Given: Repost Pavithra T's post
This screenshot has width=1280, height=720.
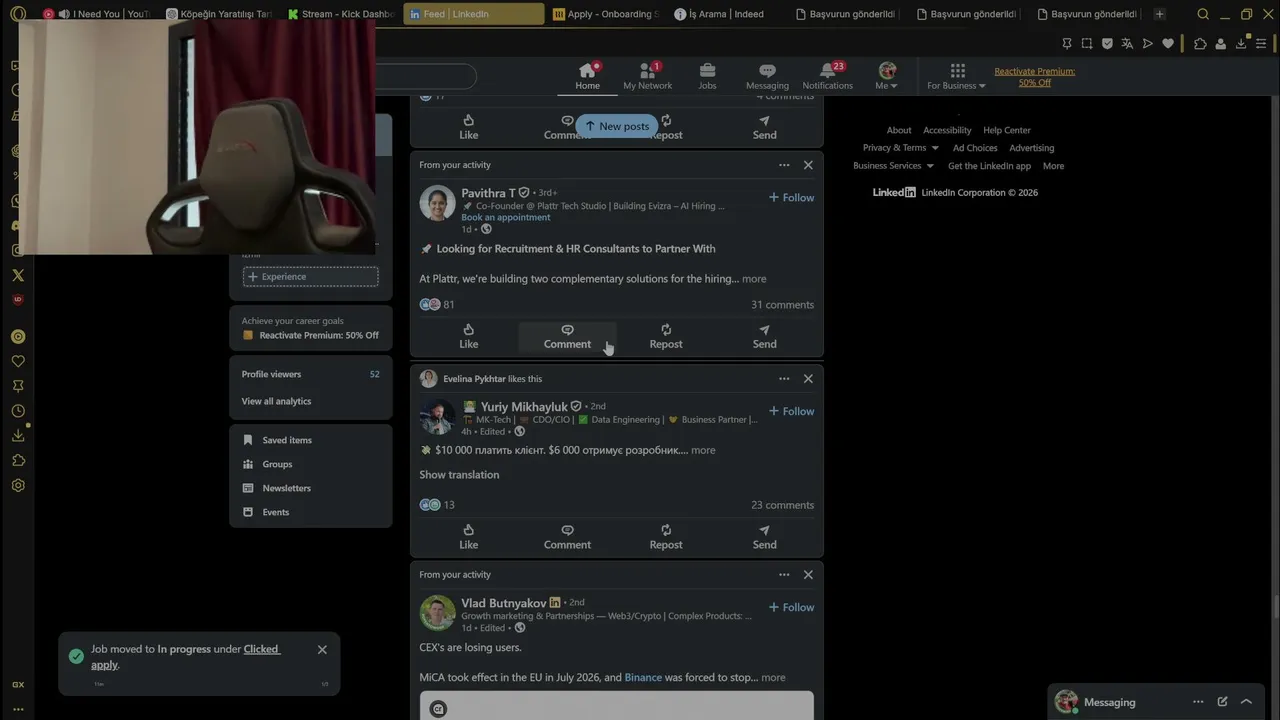Looking at the screenshot, I should [666, 336].
